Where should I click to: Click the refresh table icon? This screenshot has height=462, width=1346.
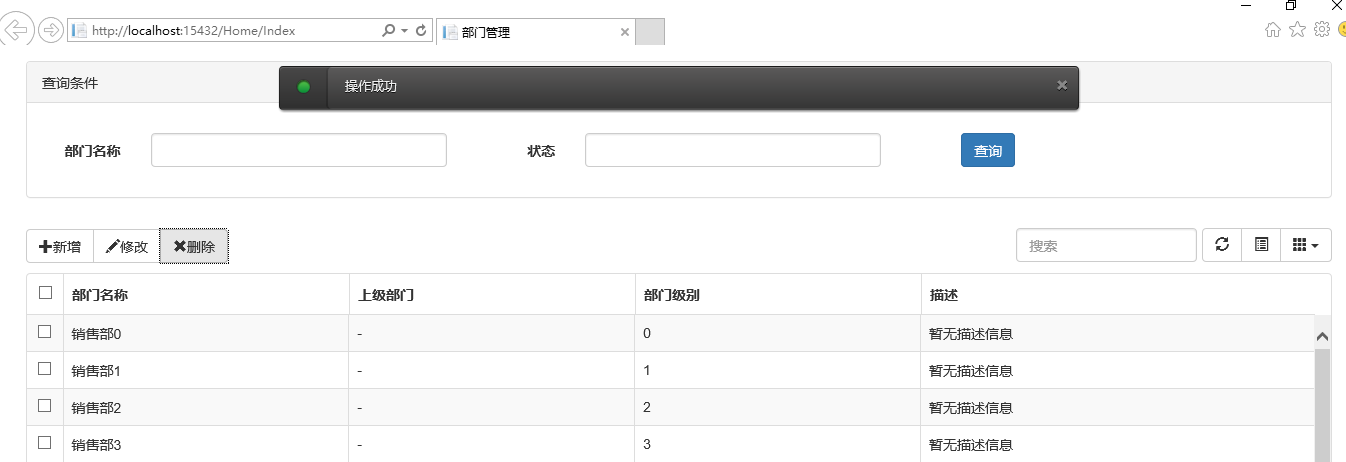point(1221,245)
